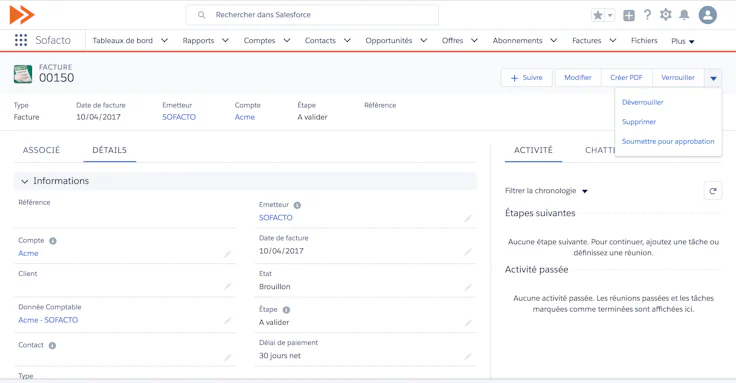736x383 pixels.
Task: Click info icon next to Compte
Action: click(53, 241)
